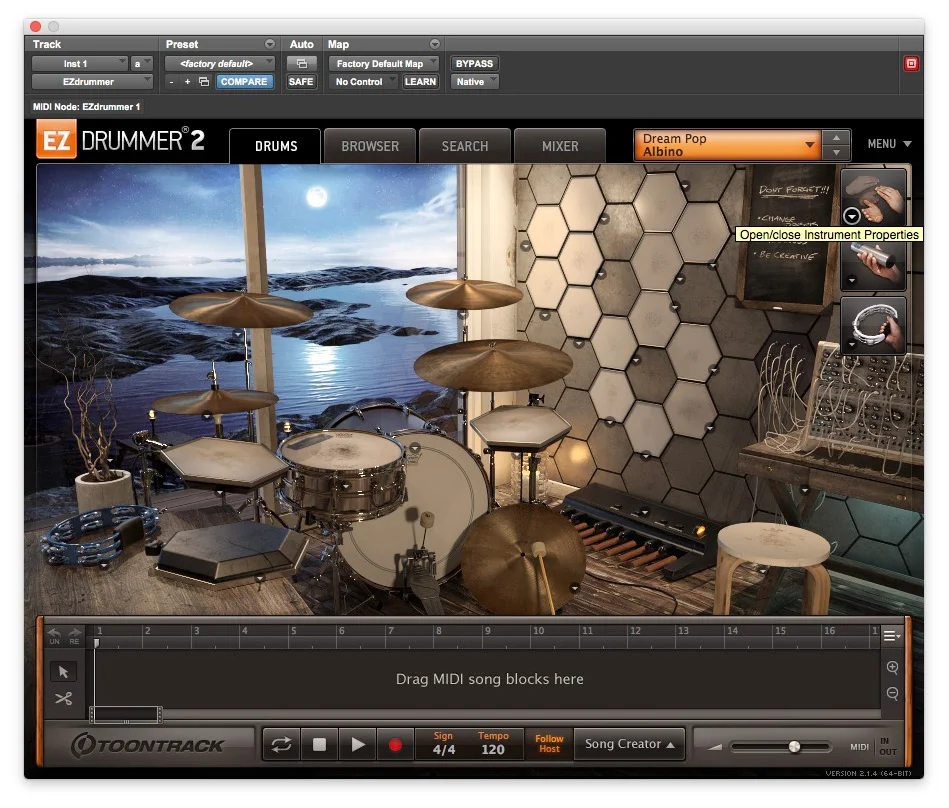Select the scissors cut tool
The width and height of the screenshot is (949, 808).
point(64,698)
